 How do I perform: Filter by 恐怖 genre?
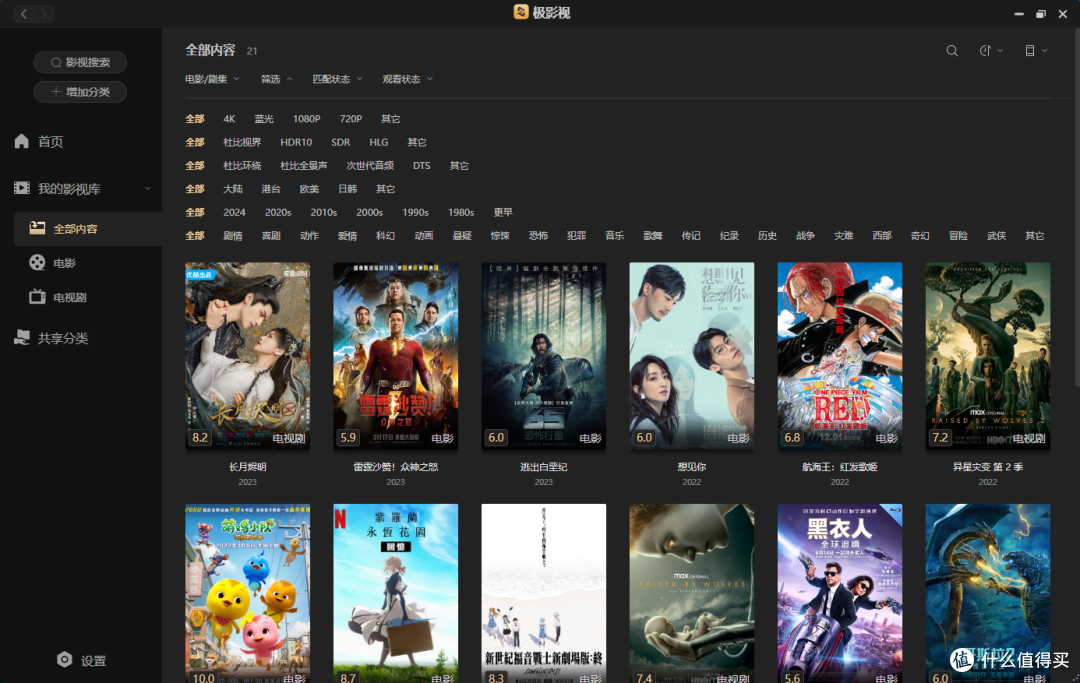[538, 236]
